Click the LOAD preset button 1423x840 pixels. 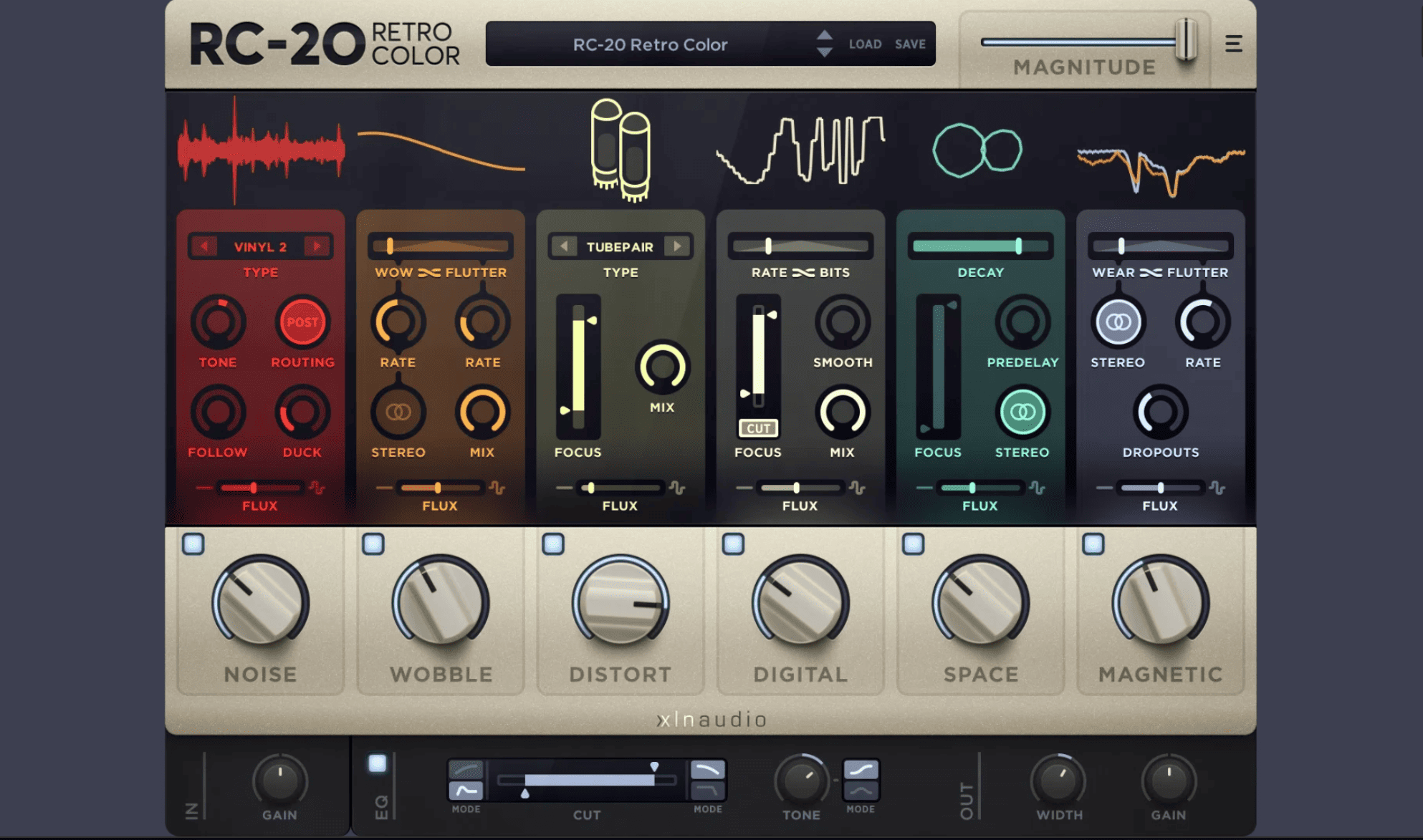tap(865, 44)
